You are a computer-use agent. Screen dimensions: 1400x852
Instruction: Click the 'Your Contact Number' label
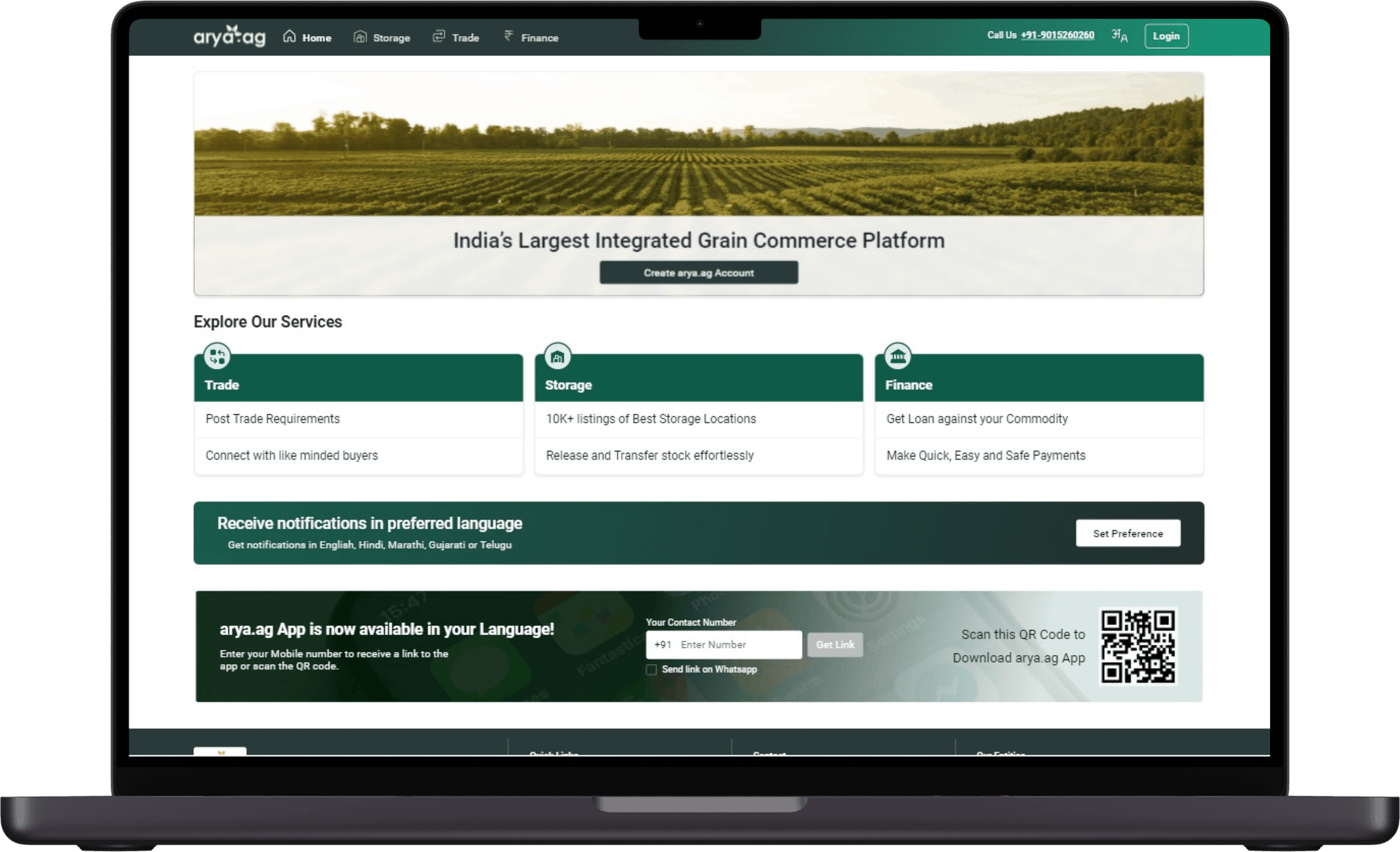pyautogui.click(x=691, y=622)
